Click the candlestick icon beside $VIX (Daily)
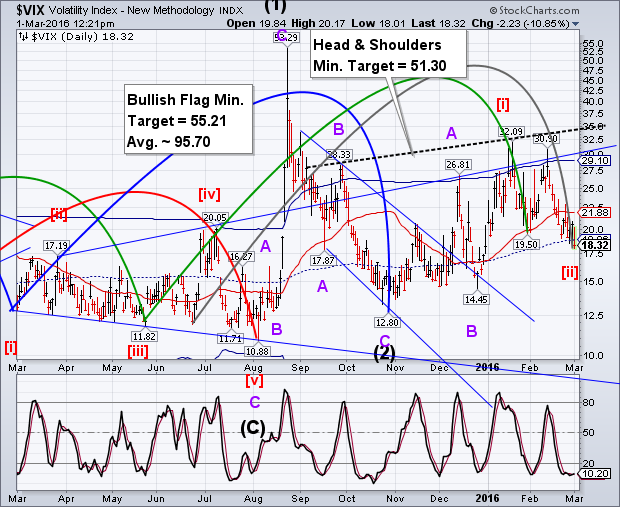Image resolution: width=620 pixels, height=507 pixels. pos(20,37)
